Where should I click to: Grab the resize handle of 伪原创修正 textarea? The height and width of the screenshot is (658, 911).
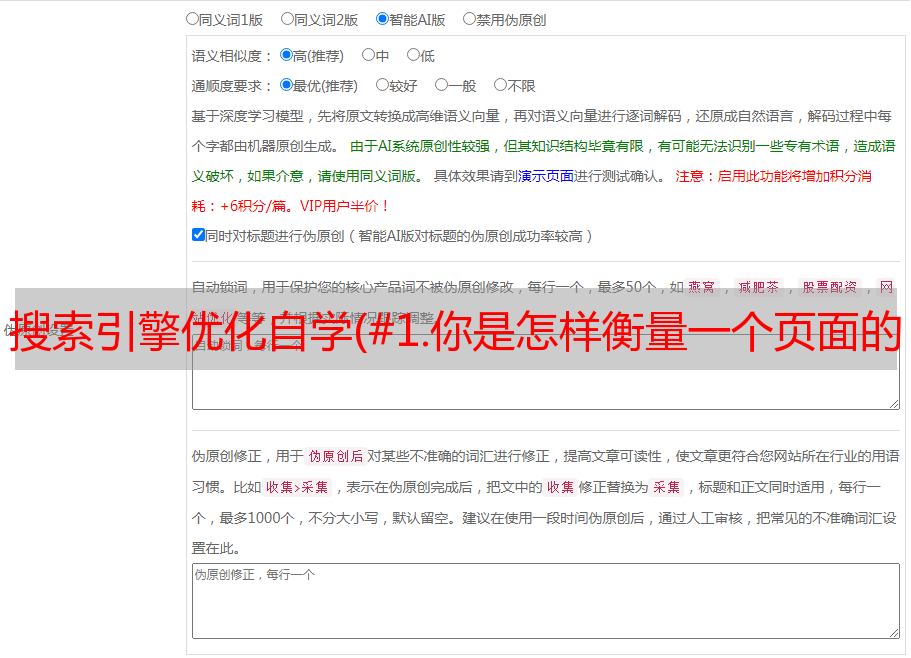[x=894, y=633]
